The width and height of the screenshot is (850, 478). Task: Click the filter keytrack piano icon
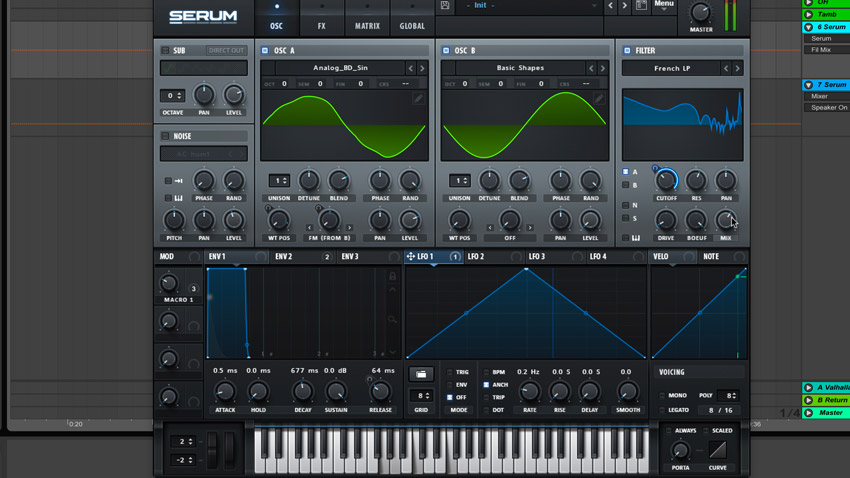pos(635,238)
